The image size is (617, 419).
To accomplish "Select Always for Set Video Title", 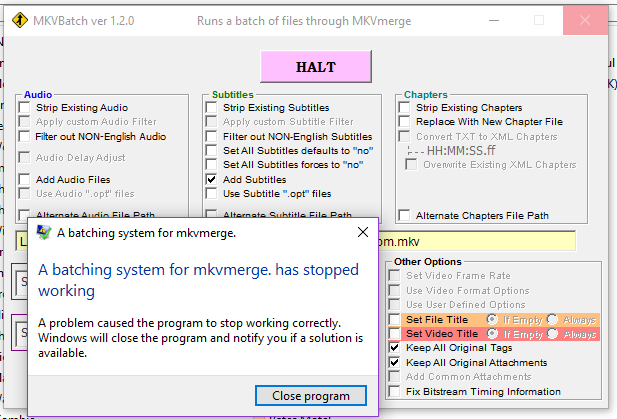I will [x=552, y=334].
